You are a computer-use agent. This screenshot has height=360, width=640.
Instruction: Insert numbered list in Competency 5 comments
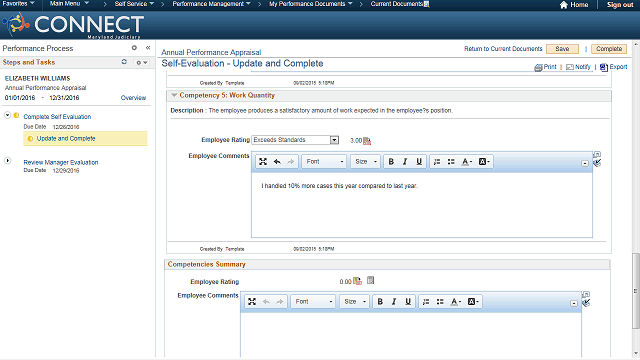(x=437, y=162)
